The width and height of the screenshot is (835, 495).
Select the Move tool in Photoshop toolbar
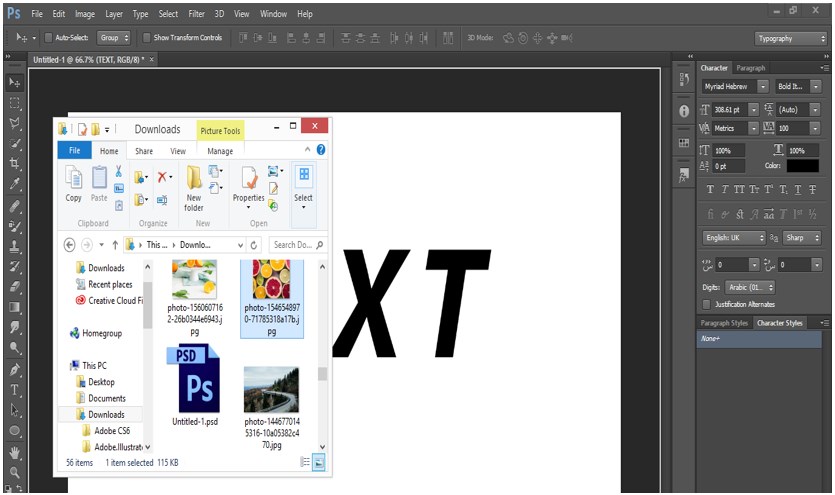14,82
